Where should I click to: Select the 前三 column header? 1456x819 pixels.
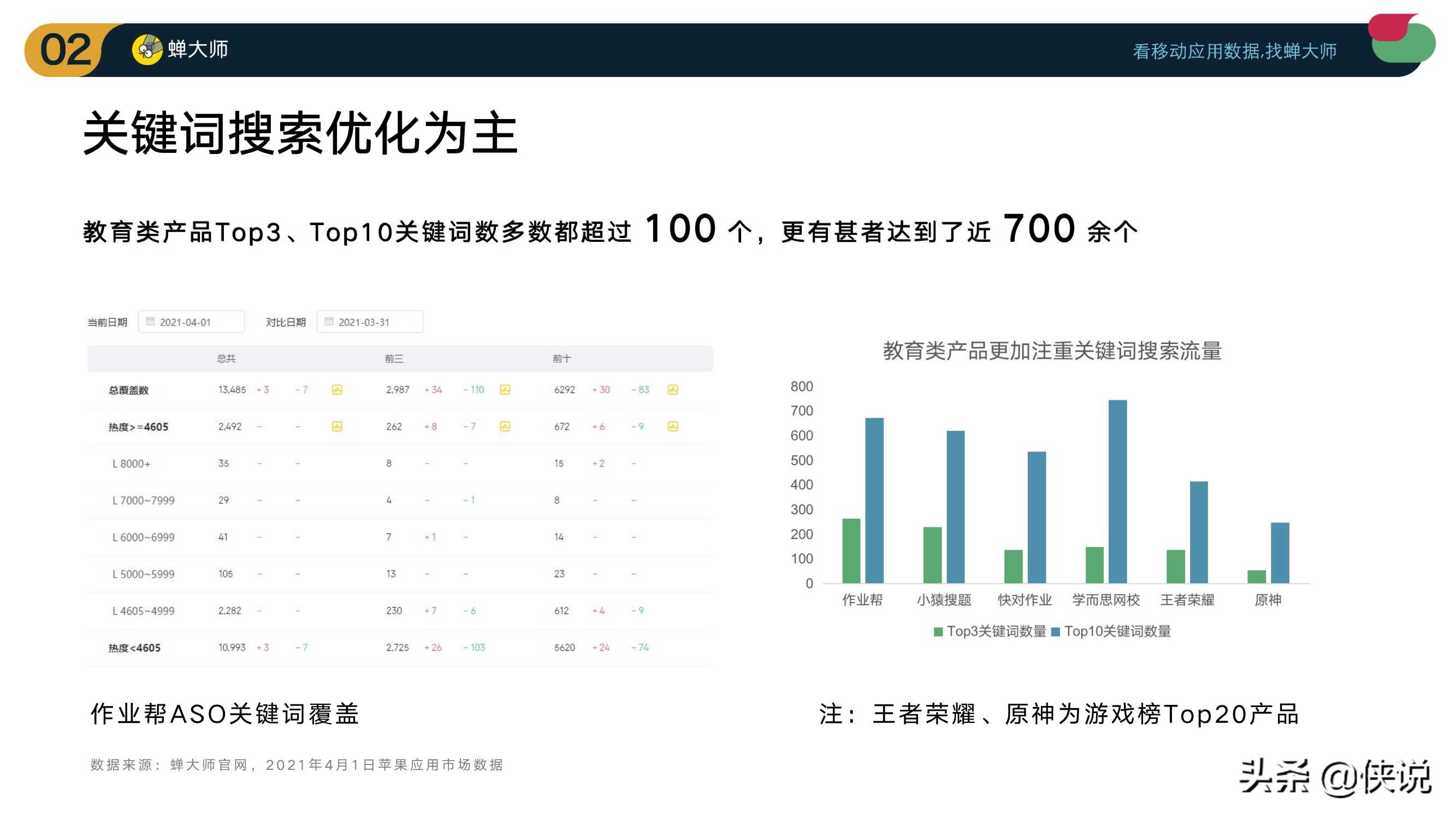pyautogui.click(x=394, y=358)
